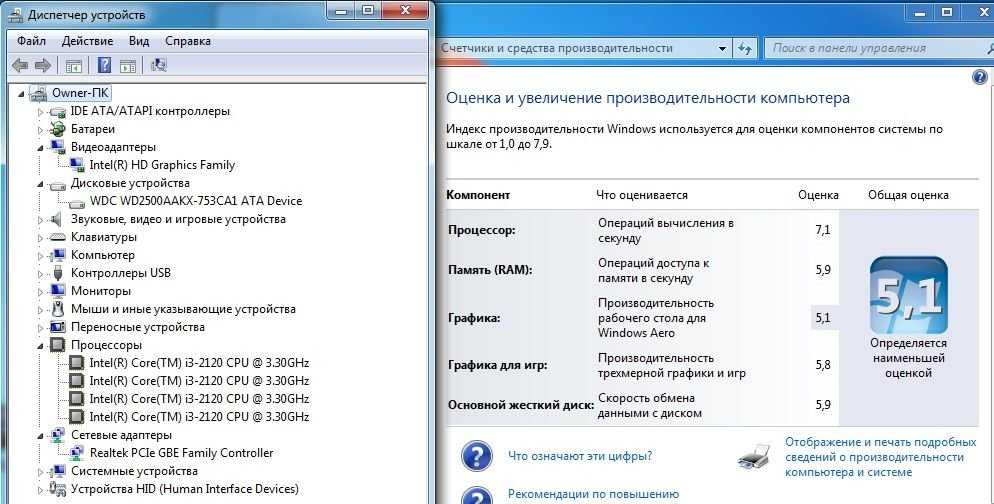994x504 pixels.
Task: Click question icon beside Что означают эти цифры
Action: [x=477, y=456]
